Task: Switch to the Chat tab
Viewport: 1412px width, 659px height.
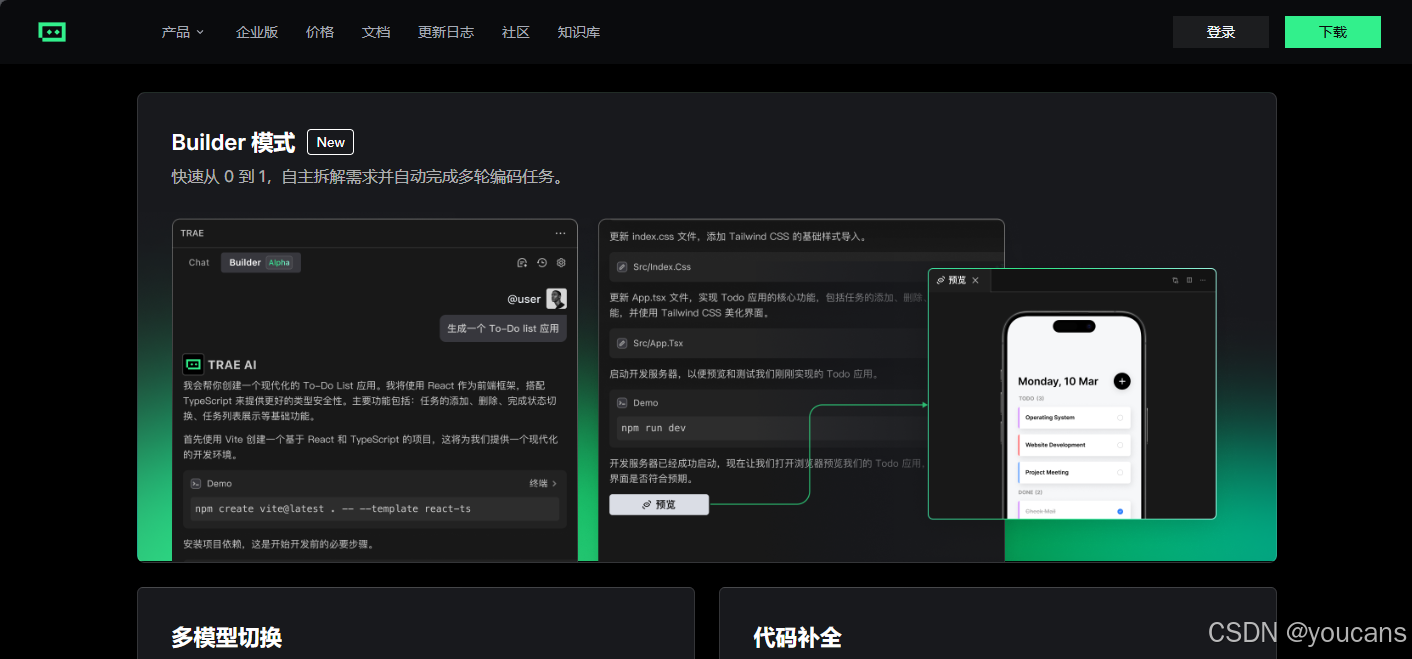Action: [199, 263]
